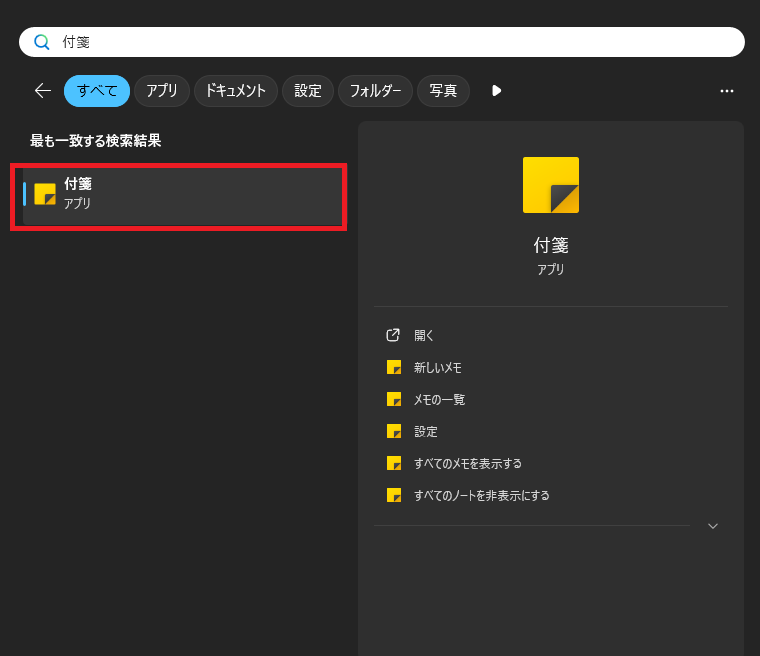Switch to the ドキュメント filter tab
Viewport: 760px width, 656px height.
[236, 91]
